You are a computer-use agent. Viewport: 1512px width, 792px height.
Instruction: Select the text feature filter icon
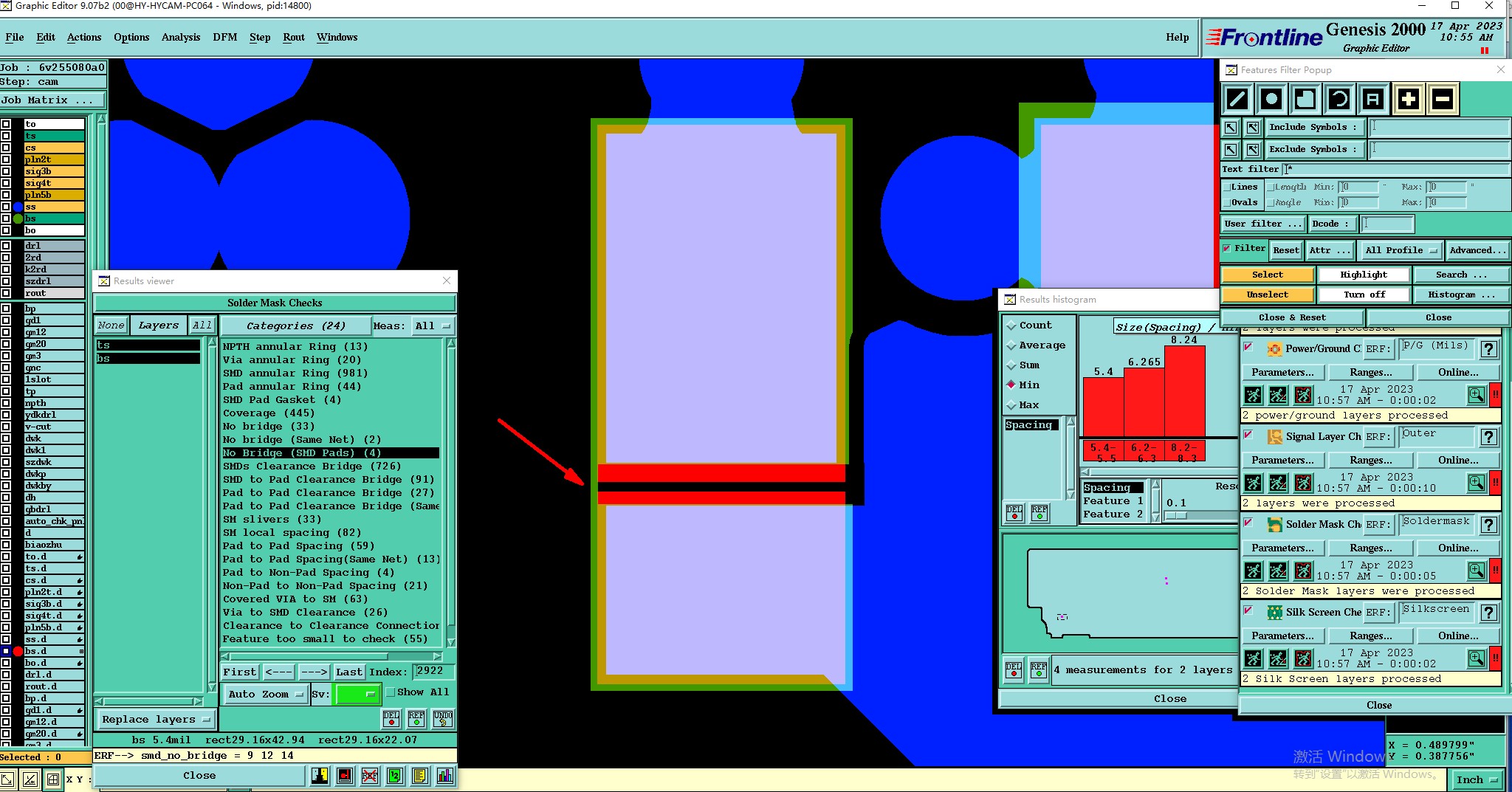click(x=1373, y=99)
